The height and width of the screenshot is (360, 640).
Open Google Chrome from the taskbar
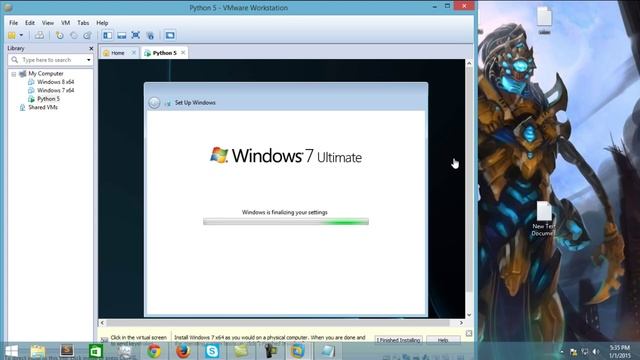(x=154, y=351)
